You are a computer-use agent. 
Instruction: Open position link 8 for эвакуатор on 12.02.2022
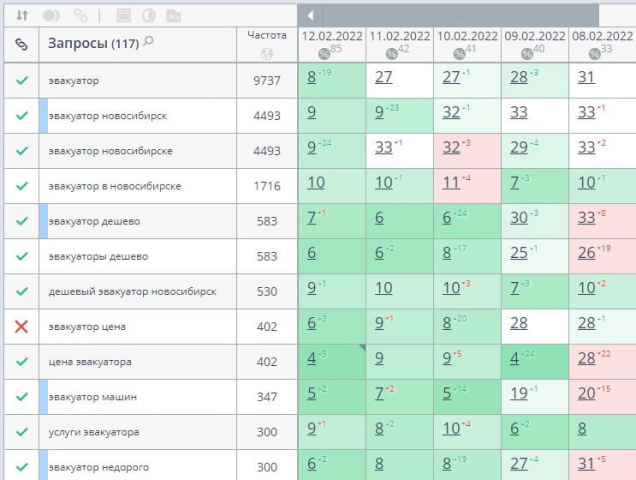[x=312, y=77]
